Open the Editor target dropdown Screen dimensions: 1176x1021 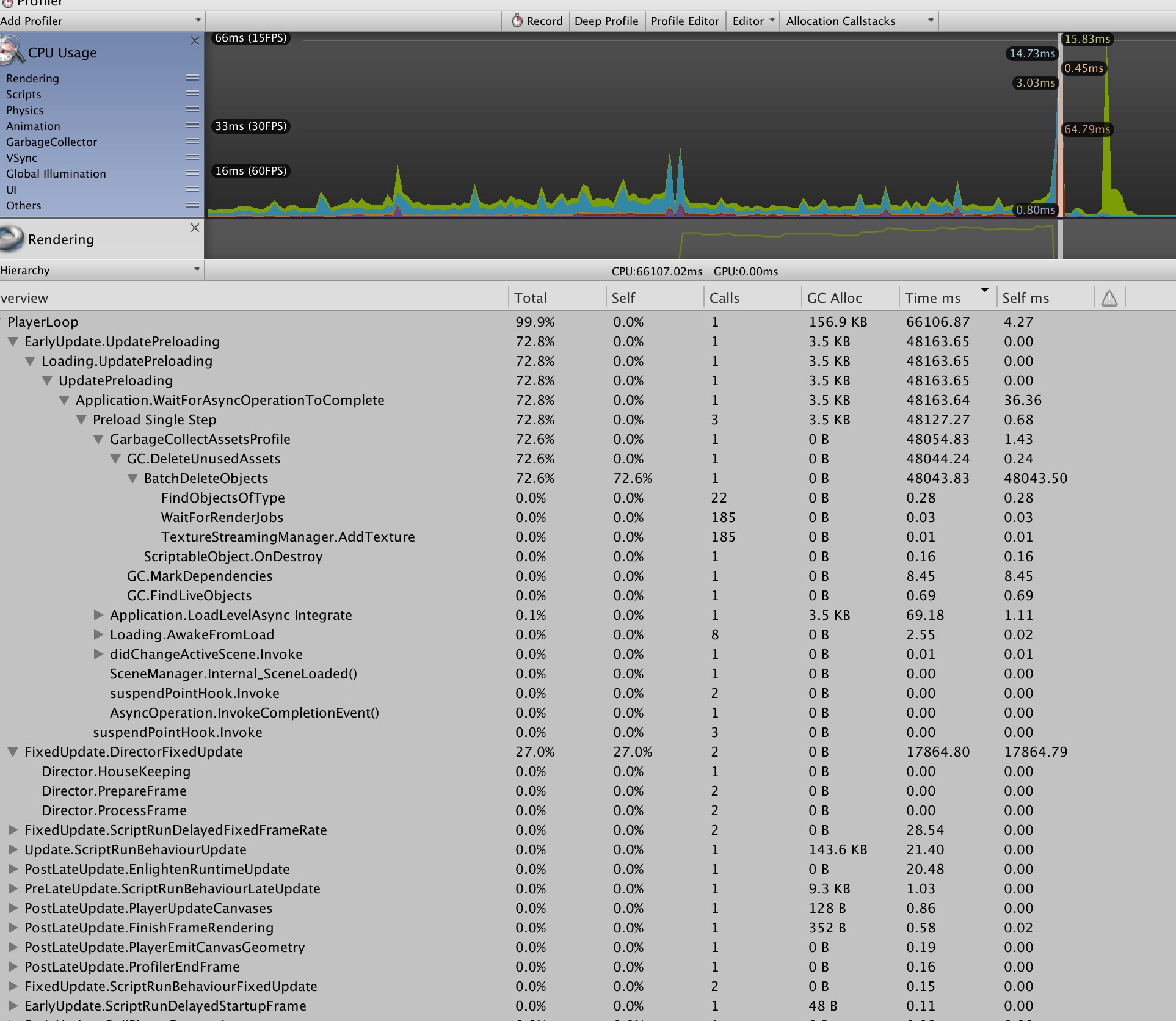[x=753, y=21]
